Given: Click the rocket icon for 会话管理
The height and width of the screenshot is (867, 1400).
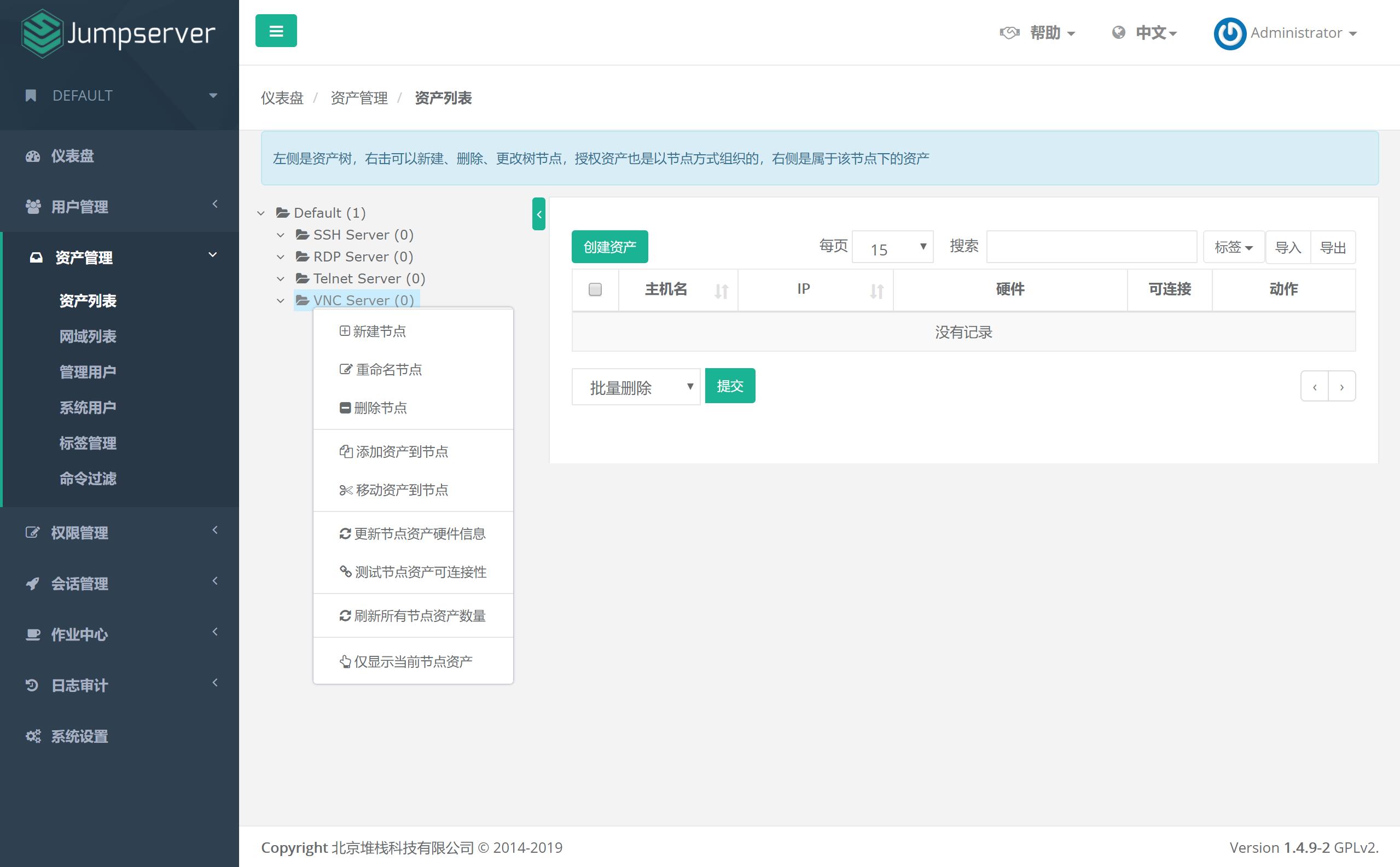Looking at the screenshot, I should [x=33, y=583].
